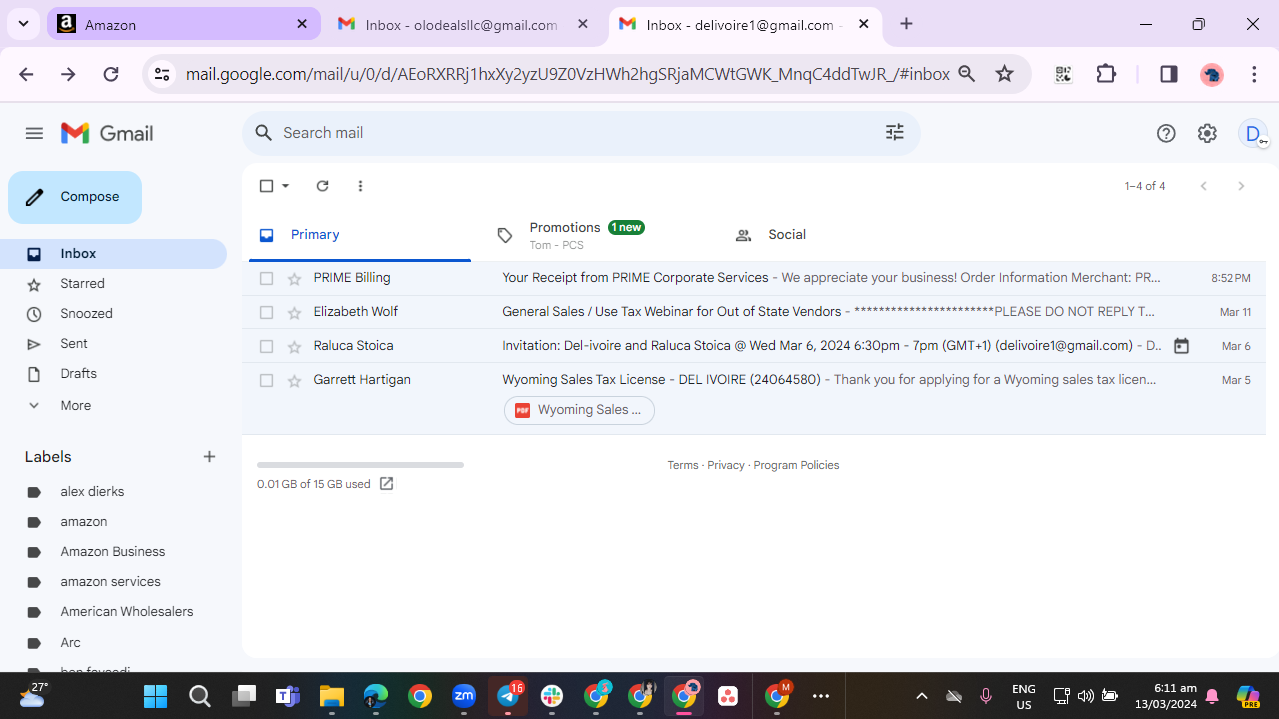The width and height of the screenshot is (1279, 719).
Task: Open the calendar invite icon on Raluca Stoica email
Action: (x=1181, y=346)
